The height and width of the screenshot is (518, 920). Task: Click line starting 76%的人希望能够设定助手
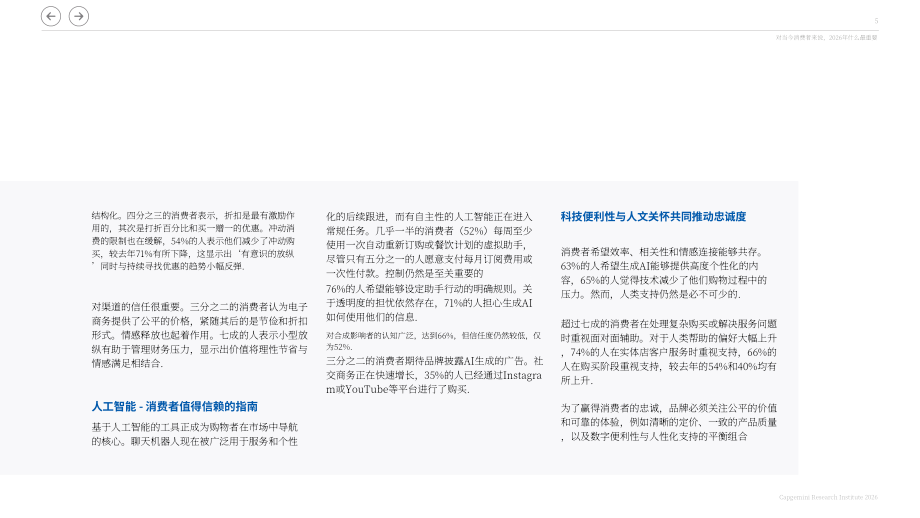tap(429, 303)
